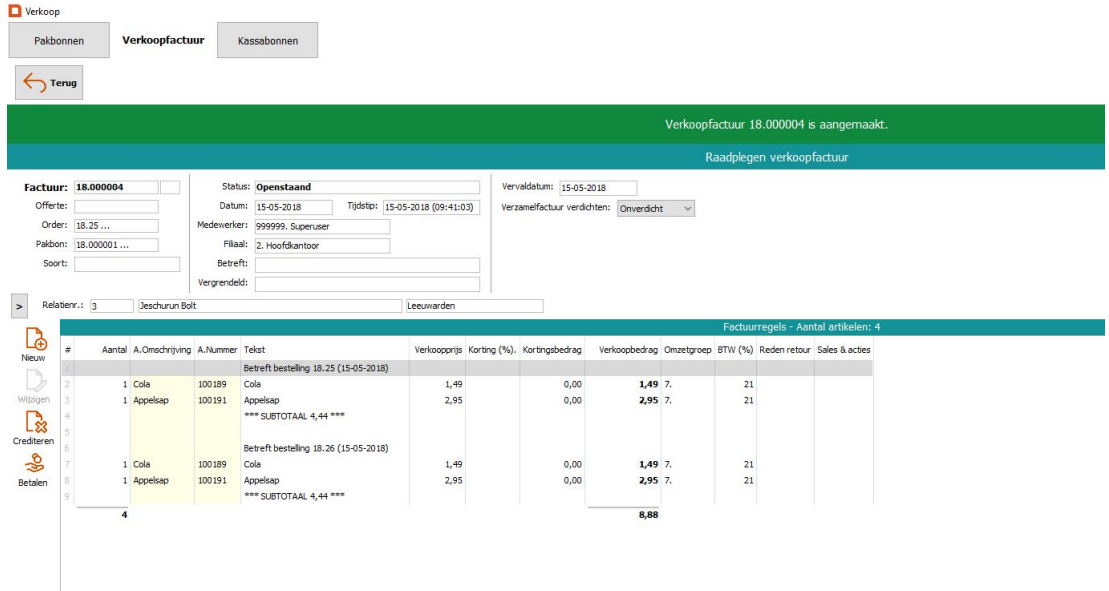The height and width of the screenshot is (591, 1109).
Task: Click the Vervaldatum date field
Action: click(596, 188)
